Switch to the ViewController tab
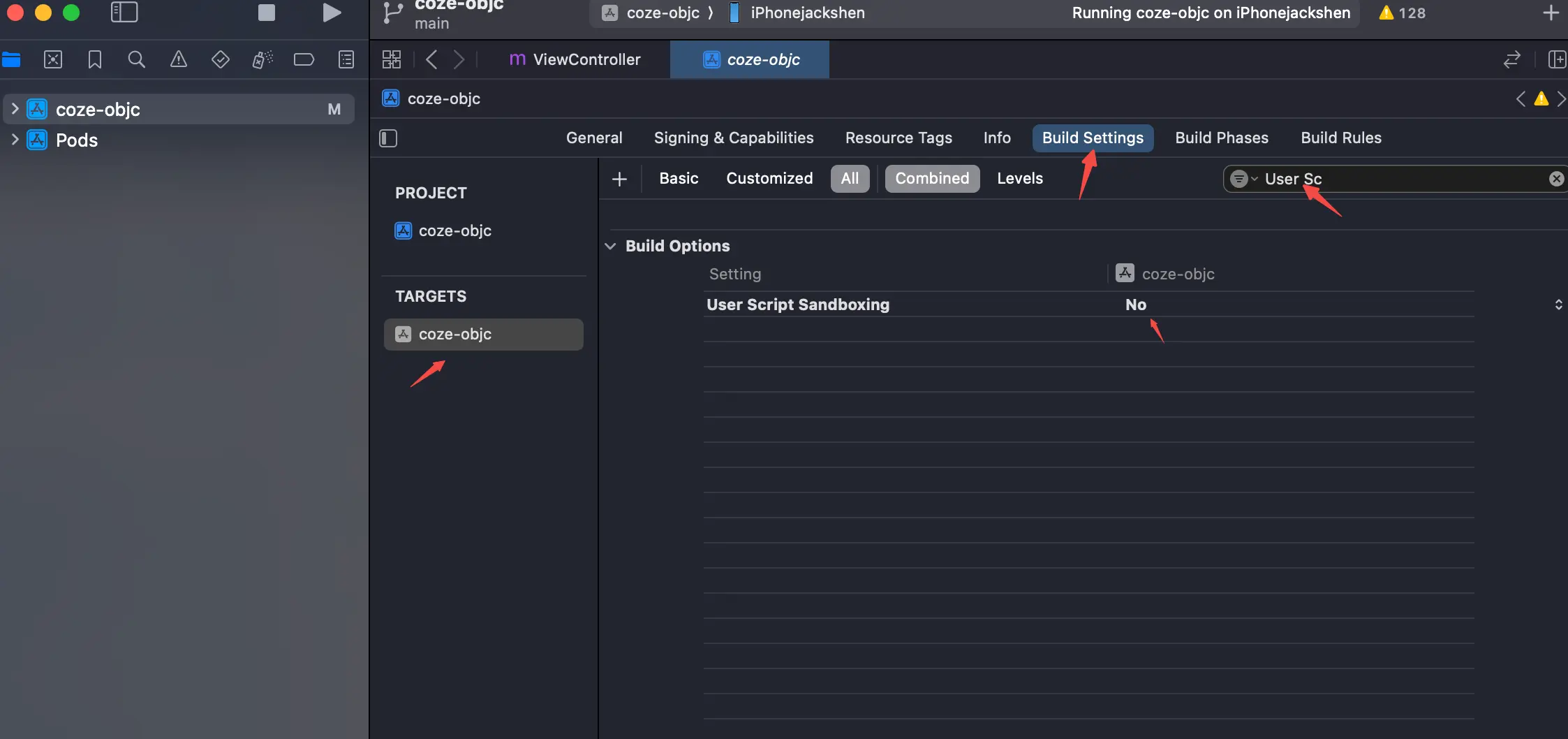The height and width of the screenshot is (739, 1568). click(575, 59)
